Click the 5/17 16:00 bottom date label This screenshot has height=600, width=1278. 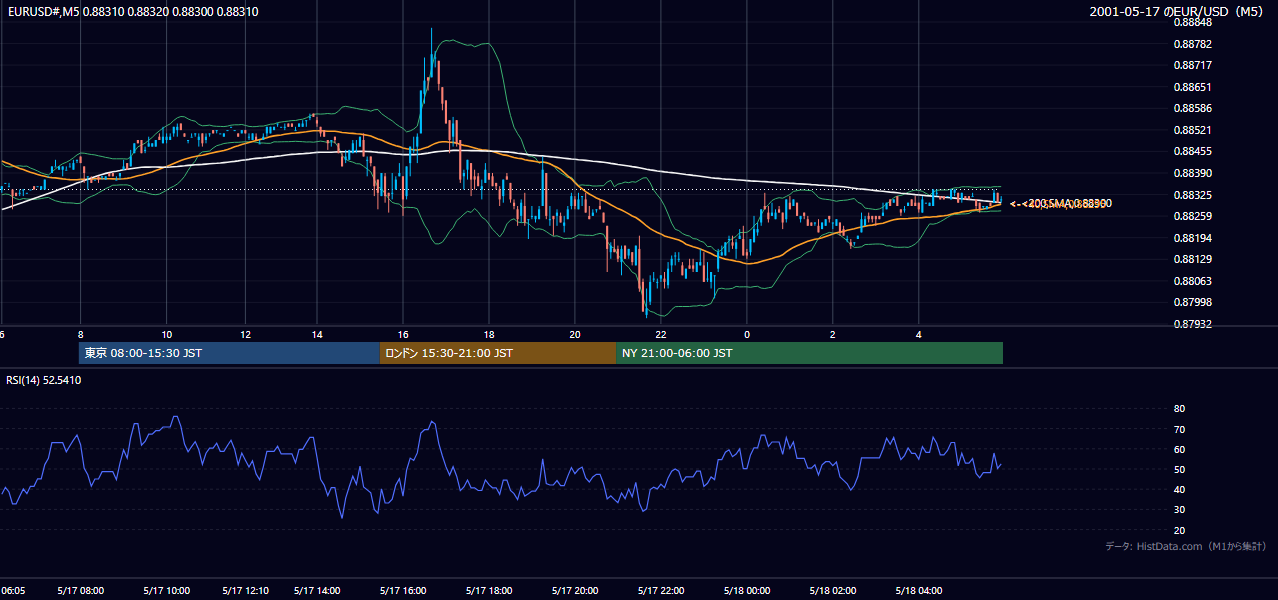click(x=403, y=590)
